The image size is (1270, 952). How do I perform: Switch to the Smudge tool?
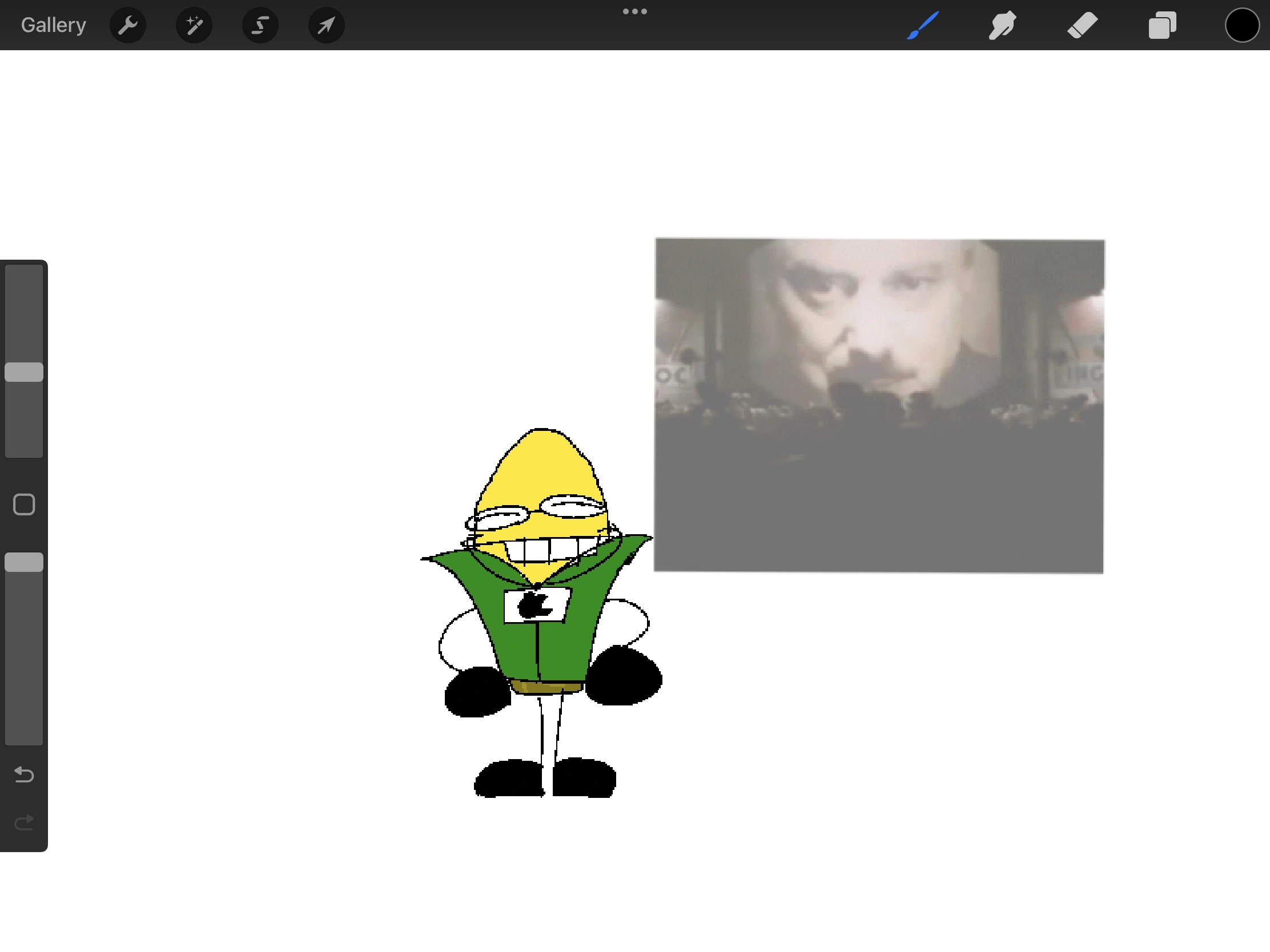coord(1002,25)
